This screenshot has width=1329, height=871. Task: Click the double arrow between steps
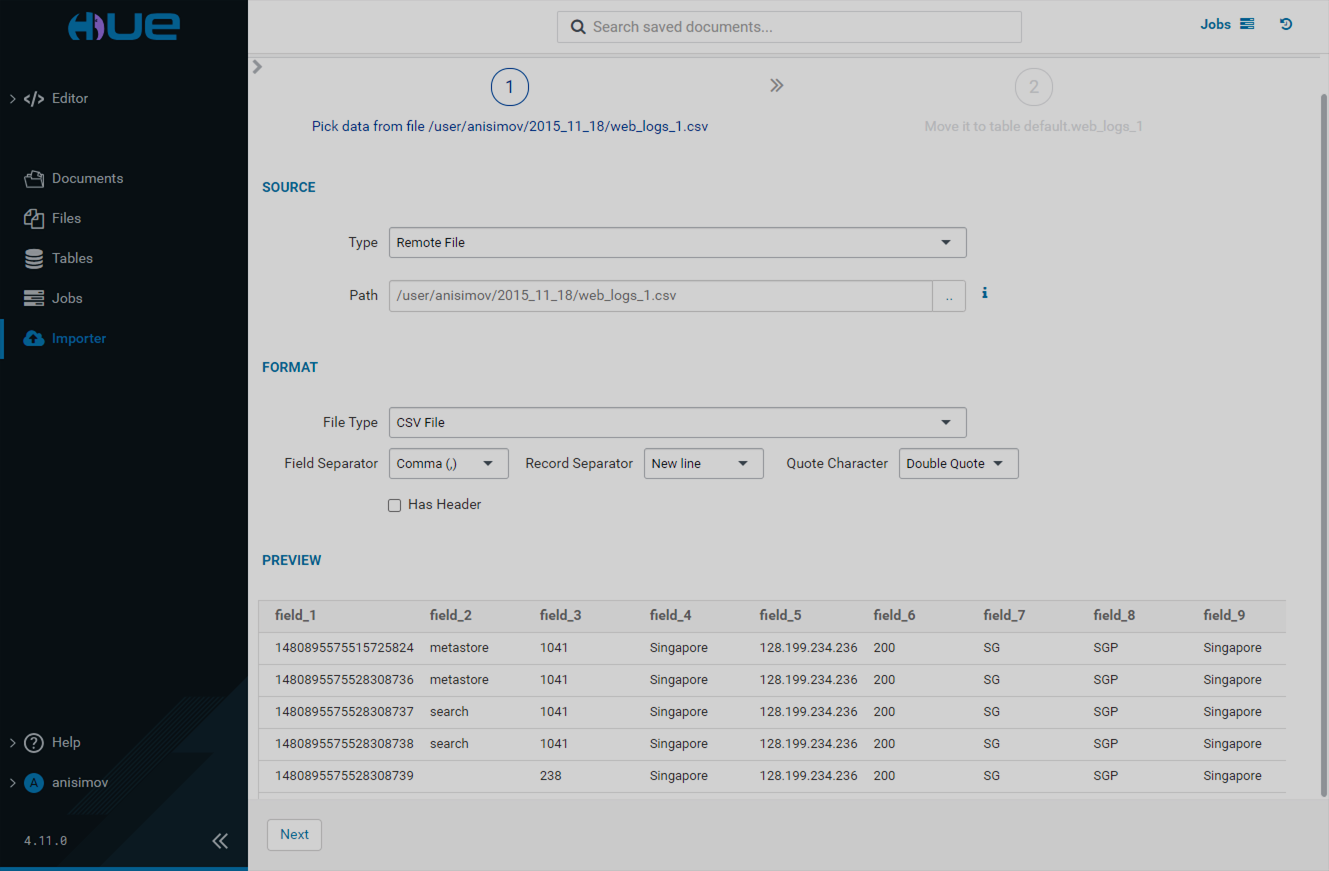pyautogui.click(x=776, y=85)
